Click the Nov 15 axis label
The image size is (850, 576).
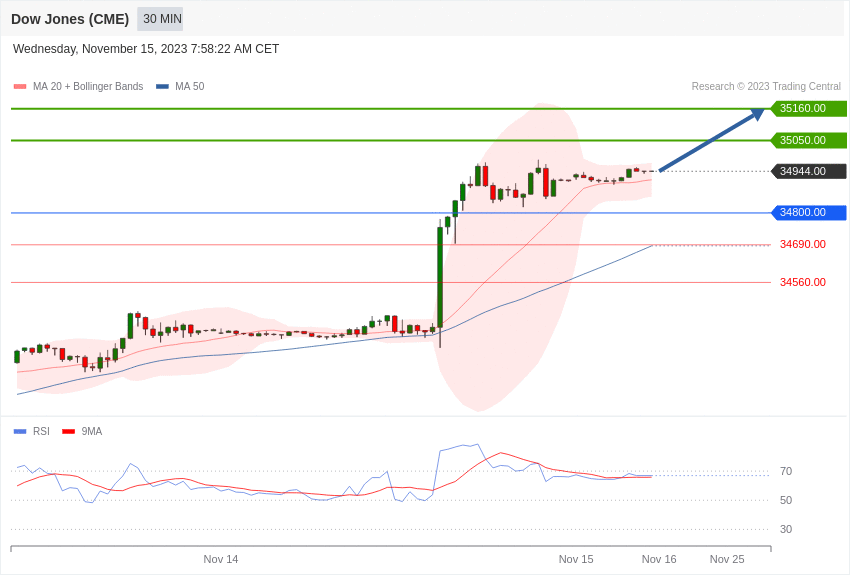(576, 559)
